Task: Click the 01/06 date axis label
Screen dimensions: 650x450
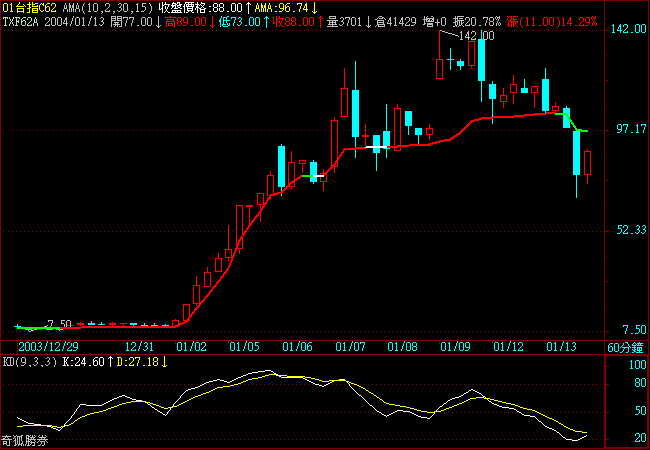Action: pyautogui.click(x=297, y=346)
